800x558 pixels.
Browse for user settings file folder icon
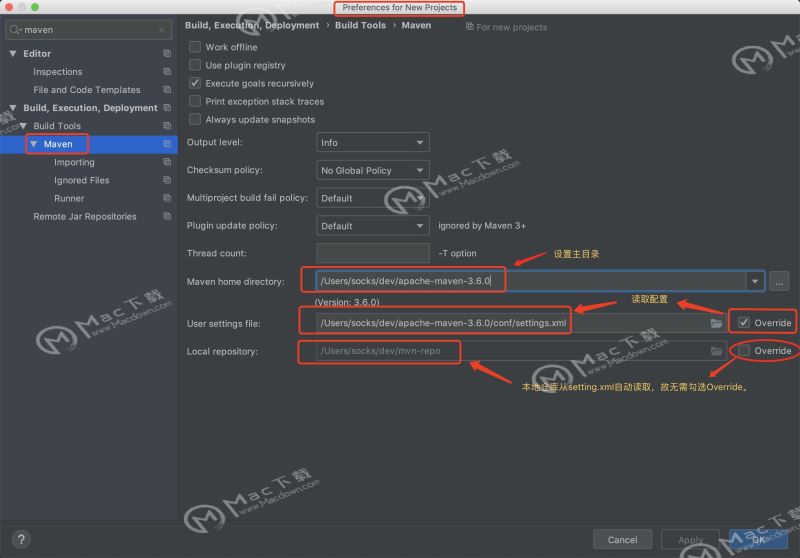point(716,323)
